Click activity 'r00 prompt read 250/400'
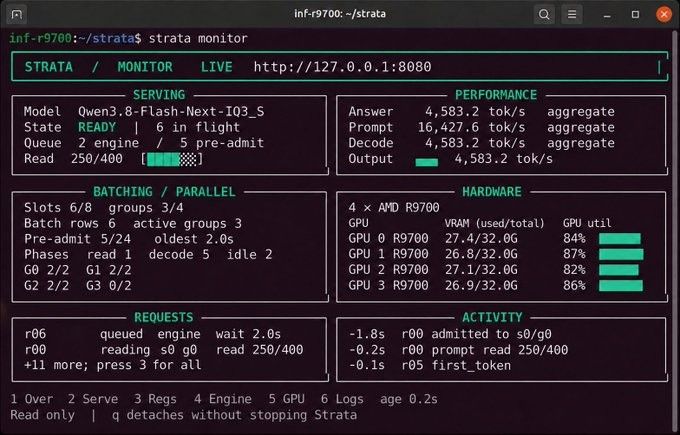 (x=484, y=350)
